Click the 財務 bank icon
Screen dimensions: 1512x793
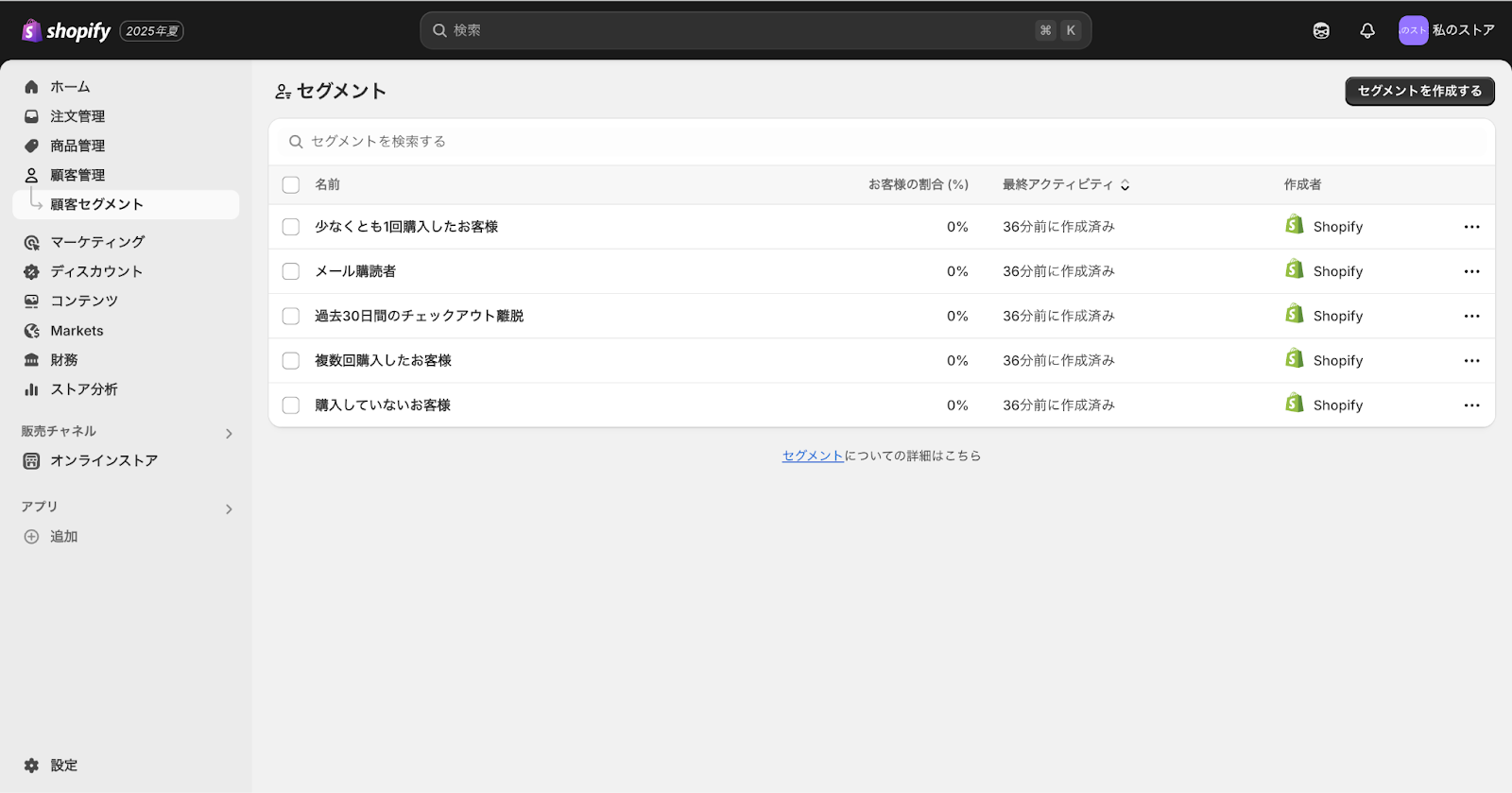31,360
